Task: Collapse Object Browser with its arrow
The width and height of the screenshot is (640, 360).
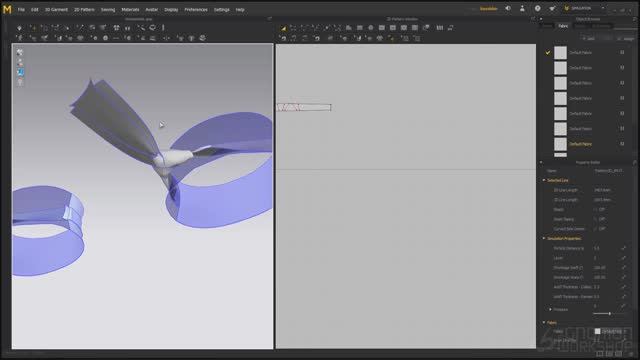Action: (541, 19)
